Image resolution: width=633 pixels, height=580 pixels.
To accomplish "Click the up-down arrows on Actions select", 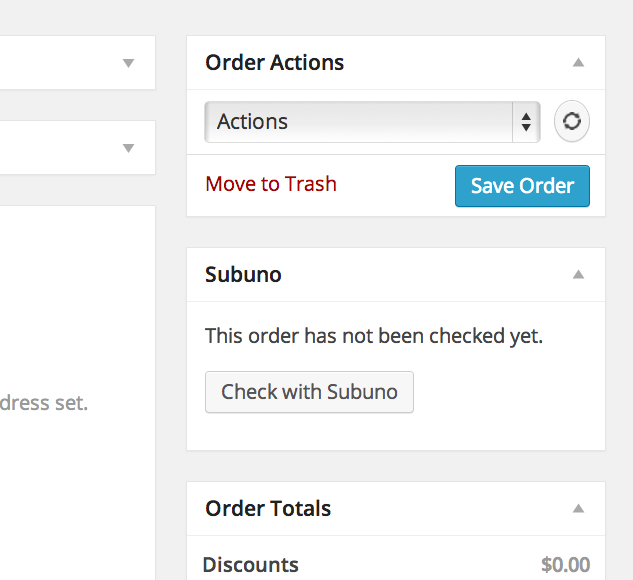I will 526,122.
